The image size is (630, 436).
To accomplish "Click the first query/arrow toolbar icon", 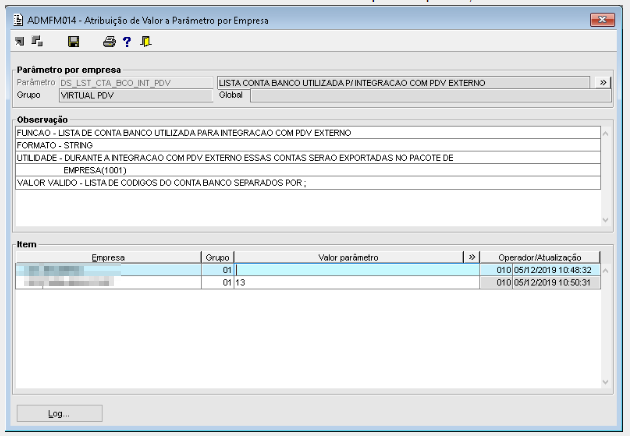I will pyautogui.click(x=19, y=41).
